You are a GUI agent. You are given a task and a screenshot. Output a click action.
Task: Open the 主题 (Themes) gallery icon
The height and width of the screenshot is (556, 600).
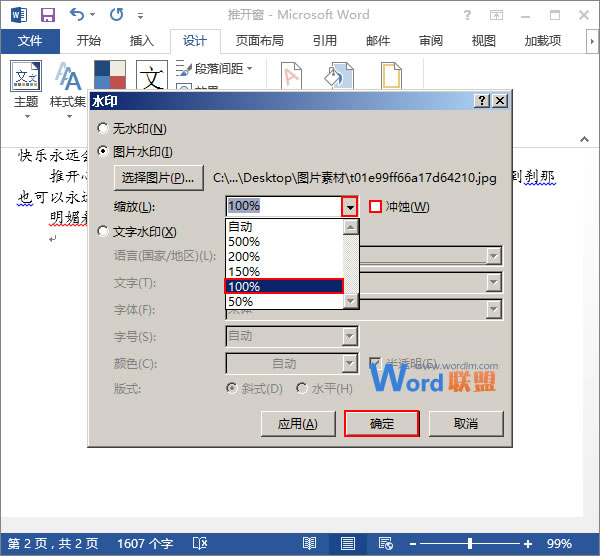point(26,76)
